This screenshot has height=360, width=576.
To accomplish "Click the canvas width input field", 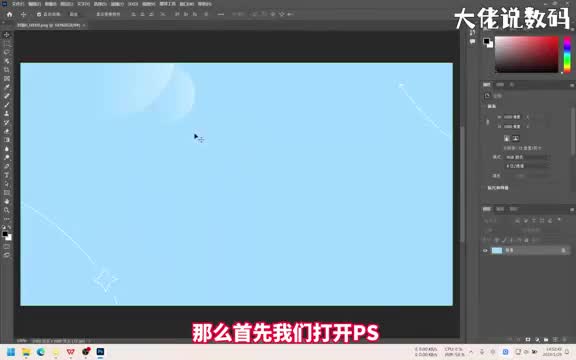I will (512, 117).
